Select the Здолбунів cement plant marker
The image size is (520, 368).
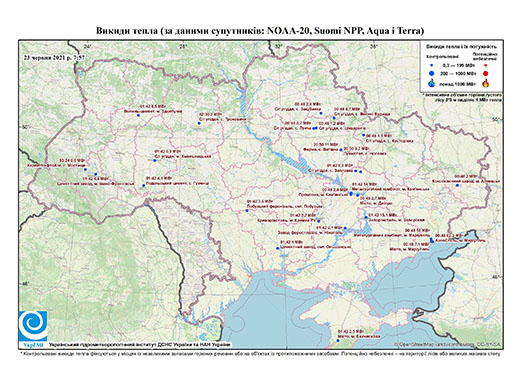(x=138, y=115)
